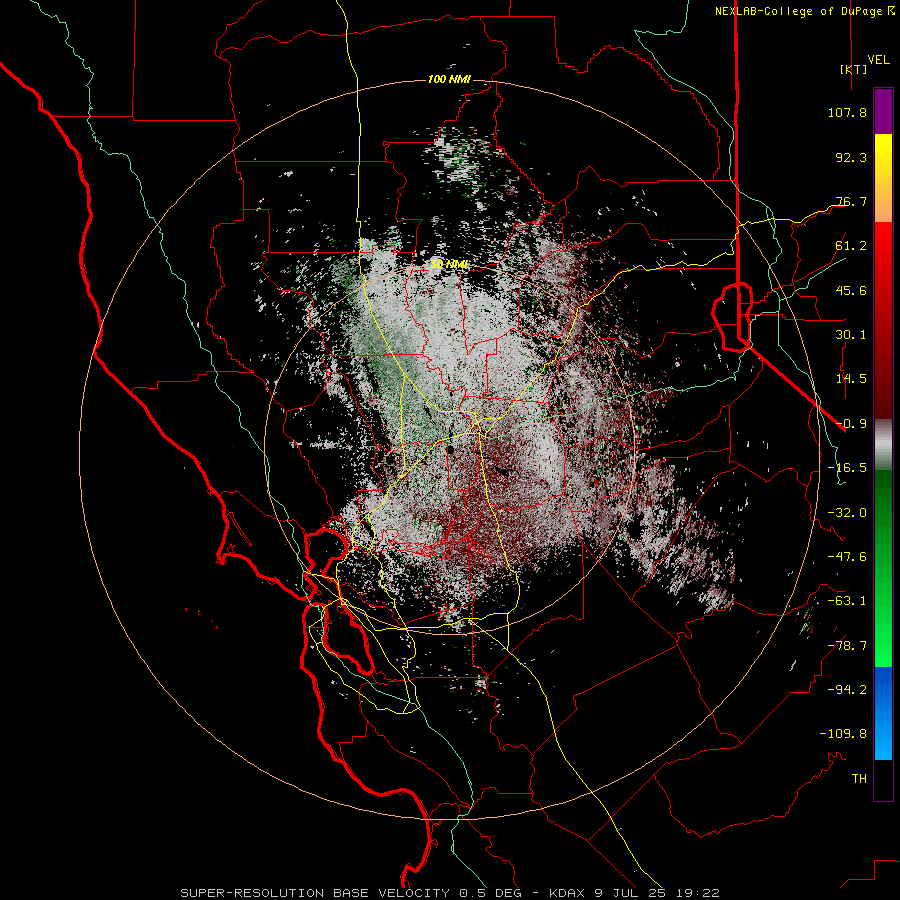This screenshot has height=900, width=900.
Task: Select the 107.8 velocity scale value
Action: tap(847, 112)
